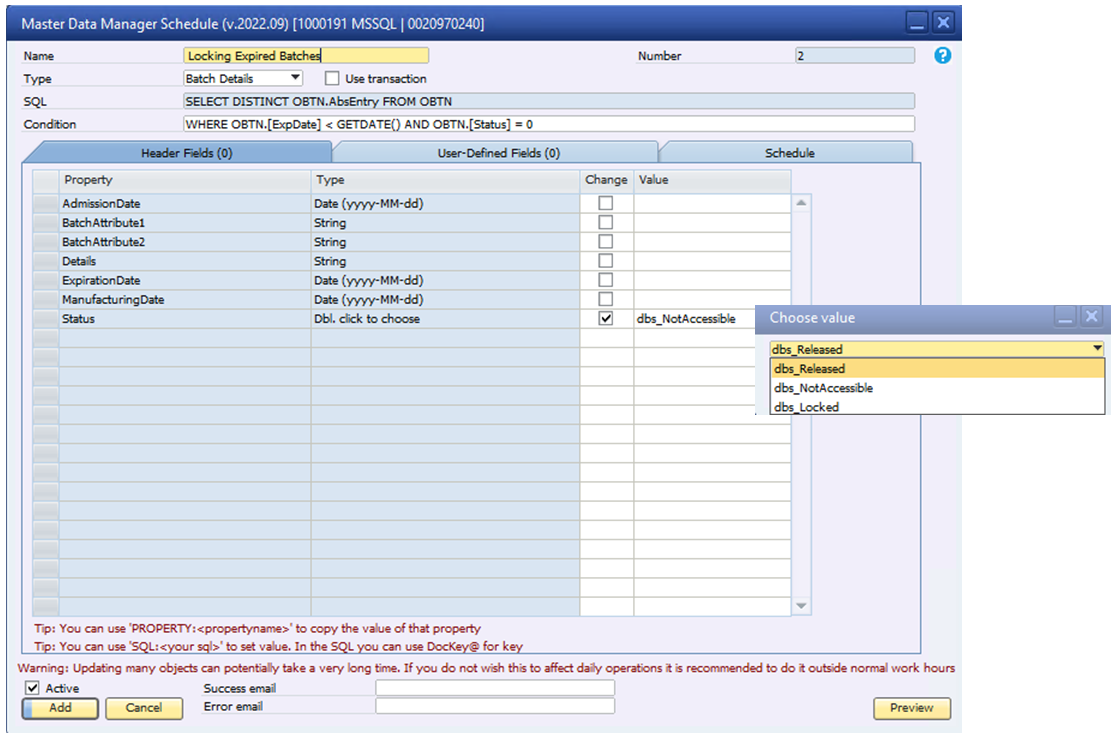Click the Error email input field

pyautogui.click(x=495, y=706)
